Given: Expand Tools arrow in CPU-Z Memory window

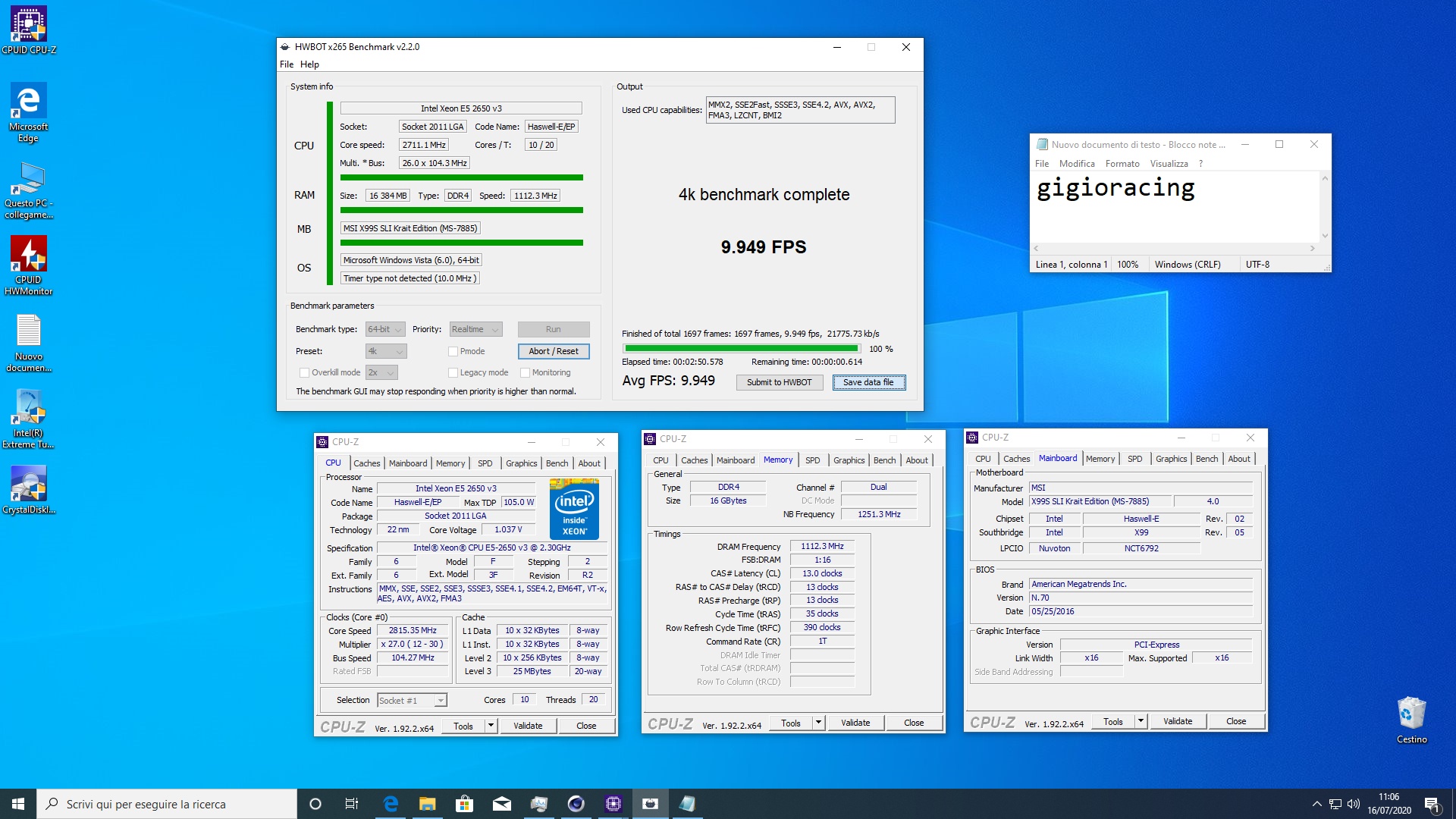Looking at the screenshot, I should pos(818,723).
